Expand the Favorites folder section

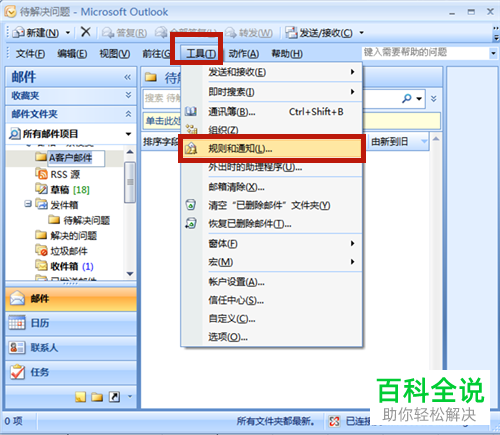(x=128, y=95)
